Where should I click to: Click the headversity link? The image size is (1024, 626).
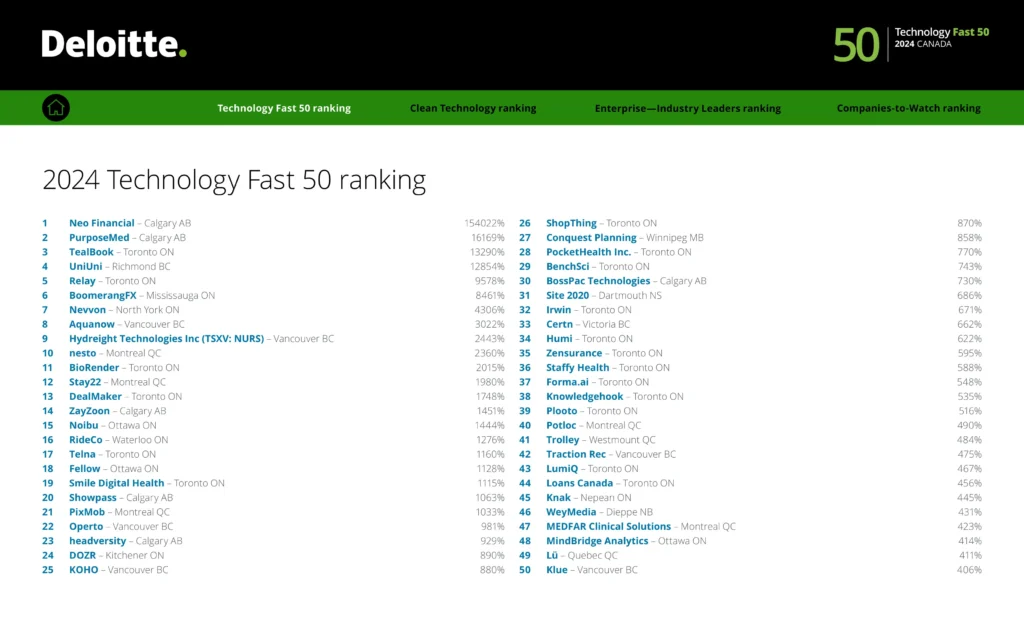98,540
